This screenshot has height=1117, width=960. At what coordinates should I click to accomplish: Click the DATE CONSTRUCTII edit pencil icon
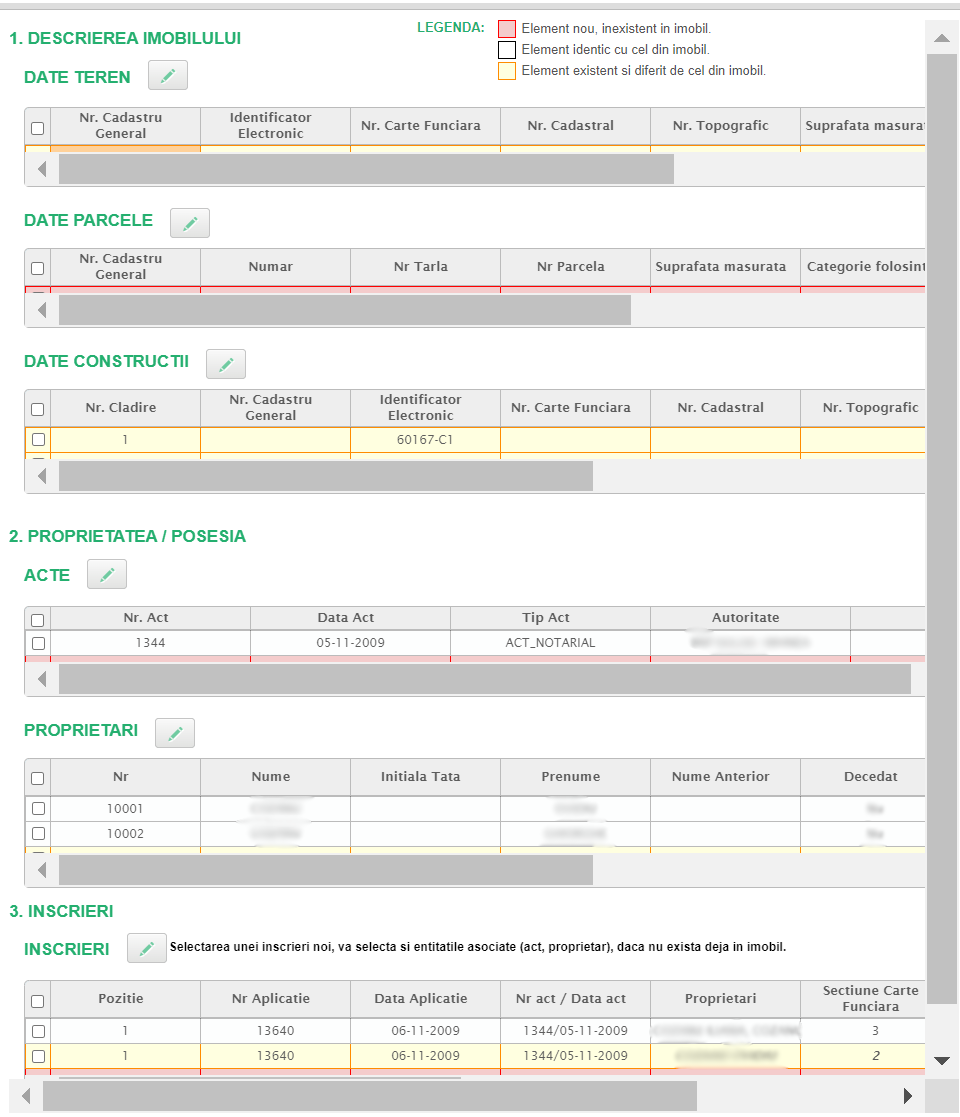226,364
